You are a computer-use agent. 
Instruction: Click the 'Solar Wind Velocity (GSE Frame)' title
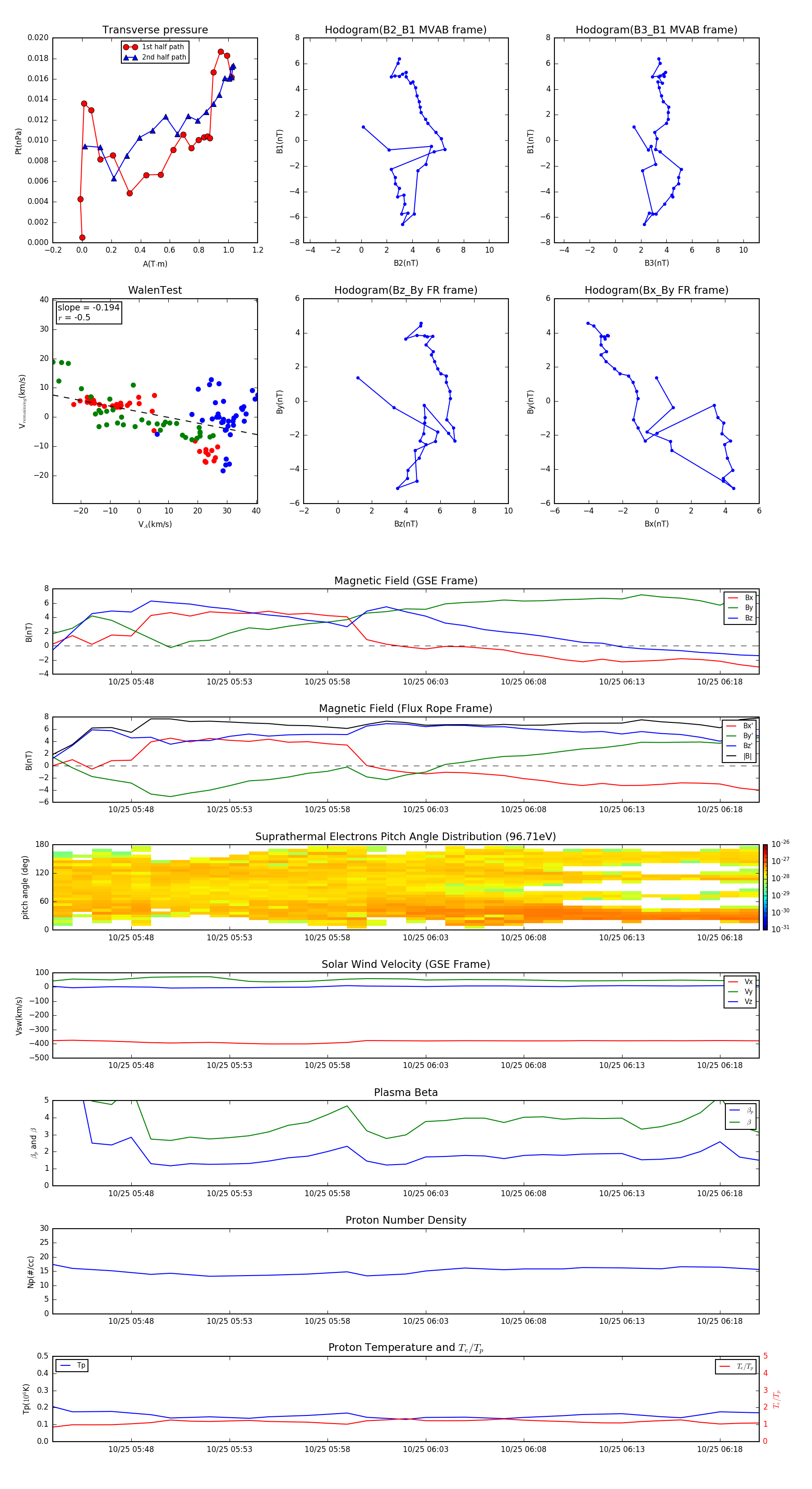coord(406,965)
